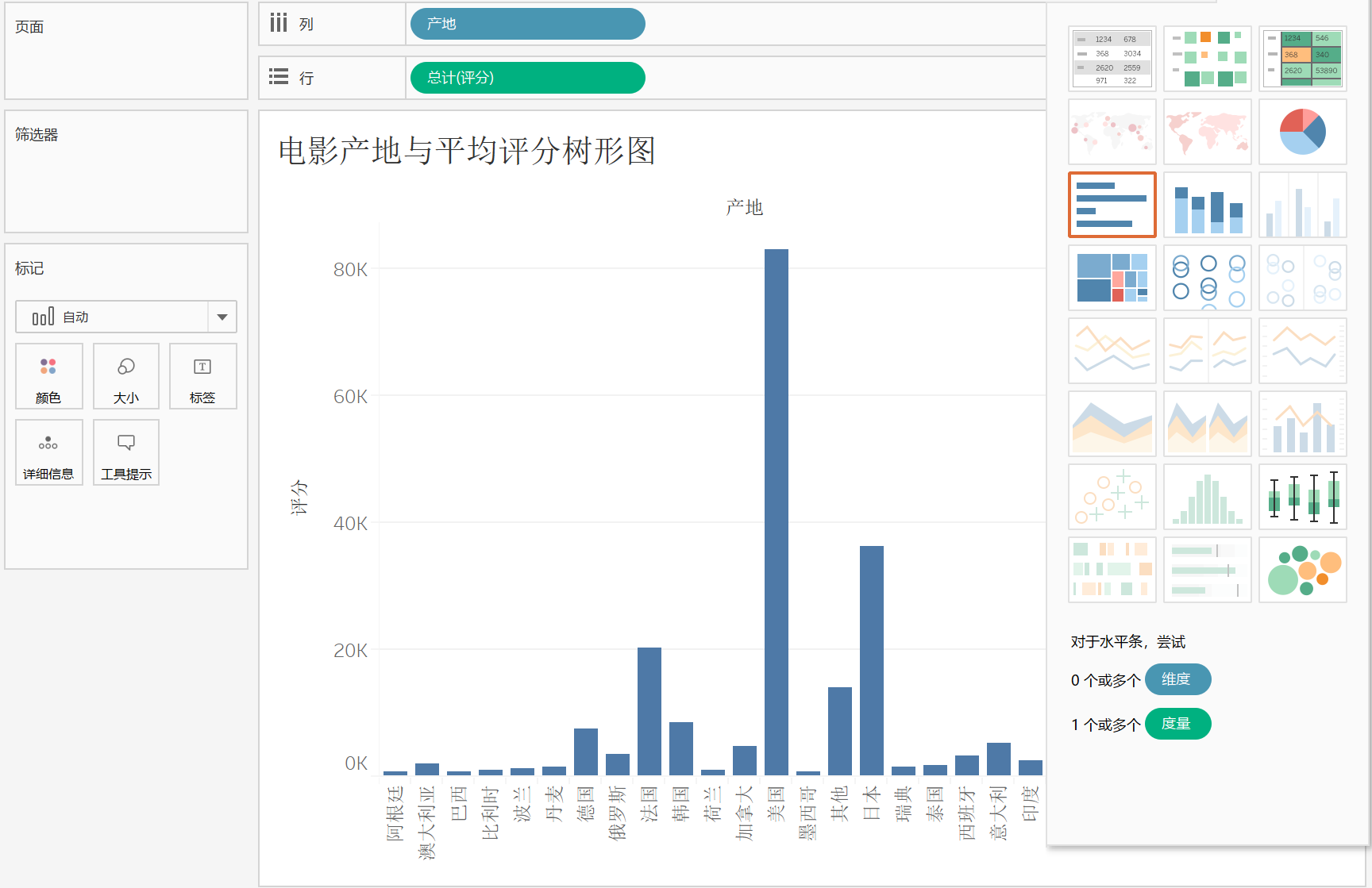The height and width of the screenshot is (888, 1372).
Task: Select the histogram chart type
Action: point(1207,497)
